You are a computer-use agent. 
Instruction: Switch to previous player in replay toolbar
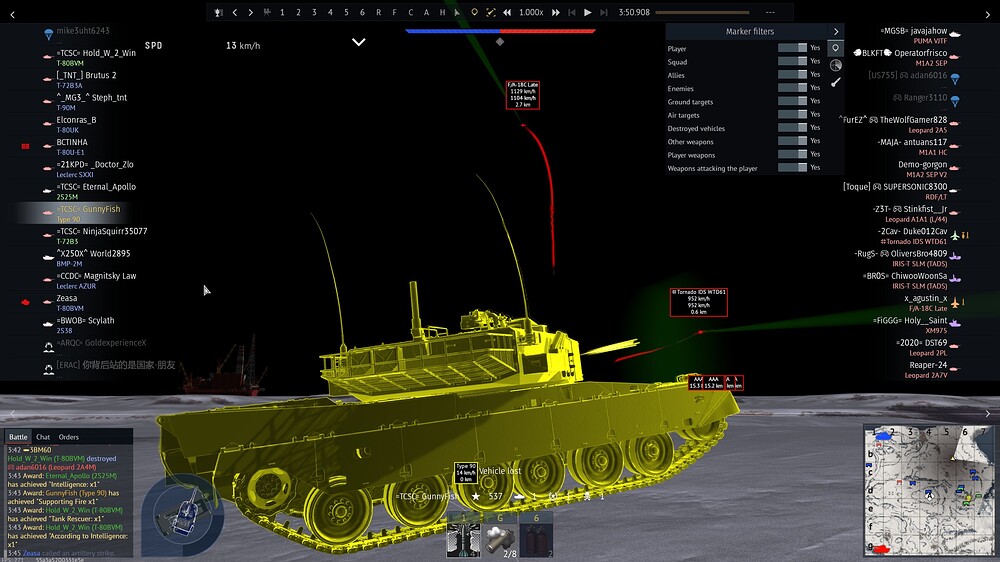(235, 12)
